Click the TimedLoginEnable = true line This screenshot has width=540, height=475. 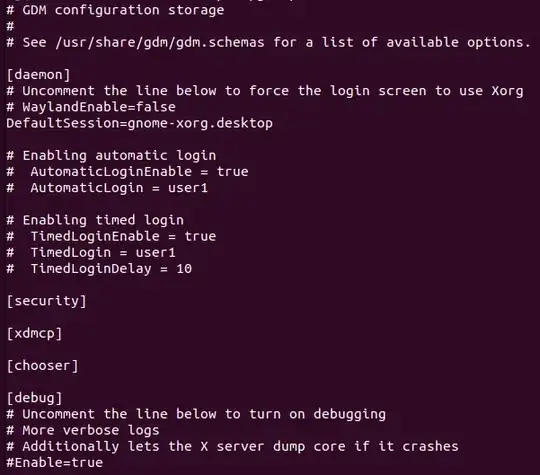pos(111,236)
